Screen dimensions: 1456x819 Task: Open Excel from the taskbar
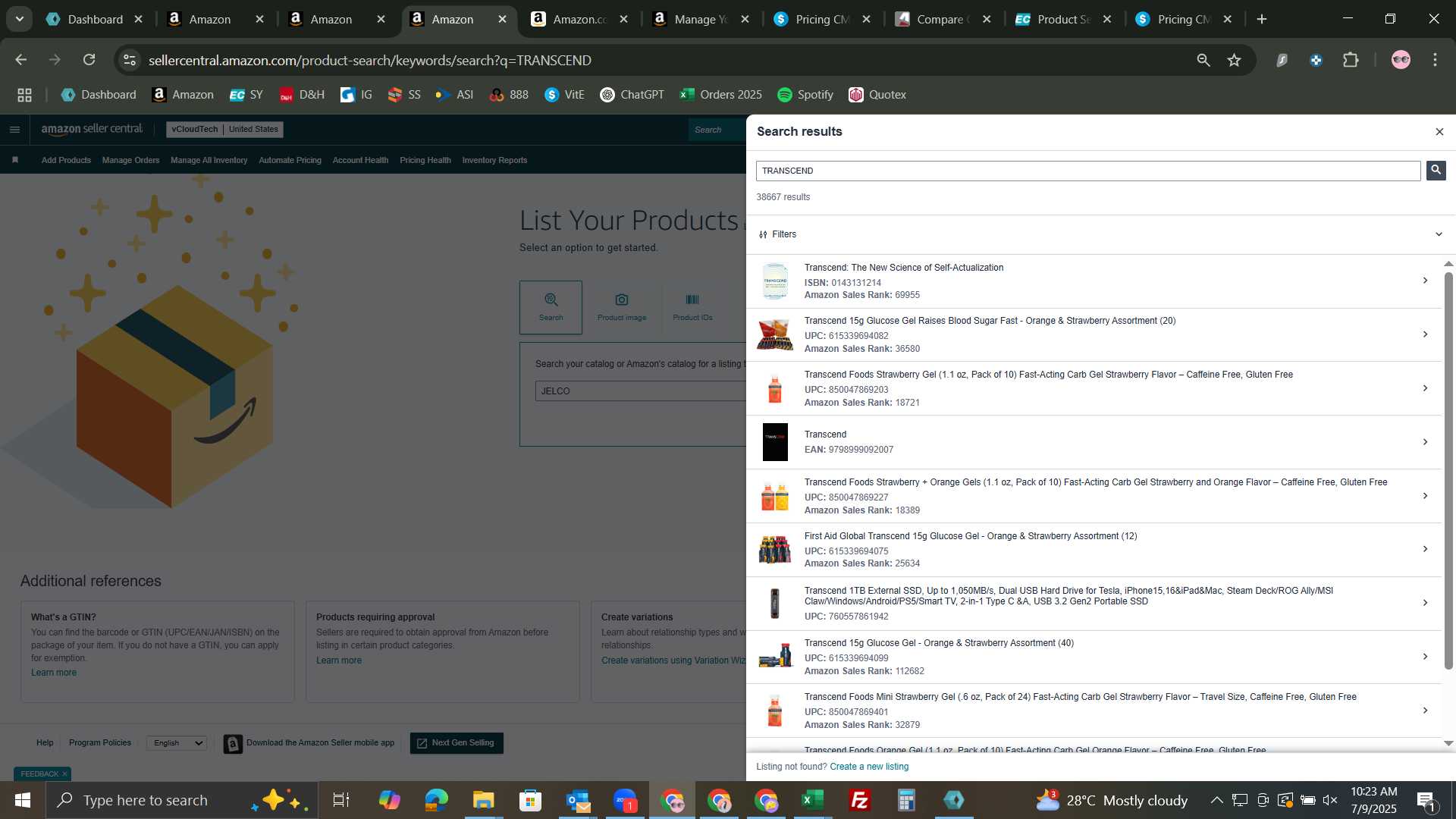click(x=812, y=800)
